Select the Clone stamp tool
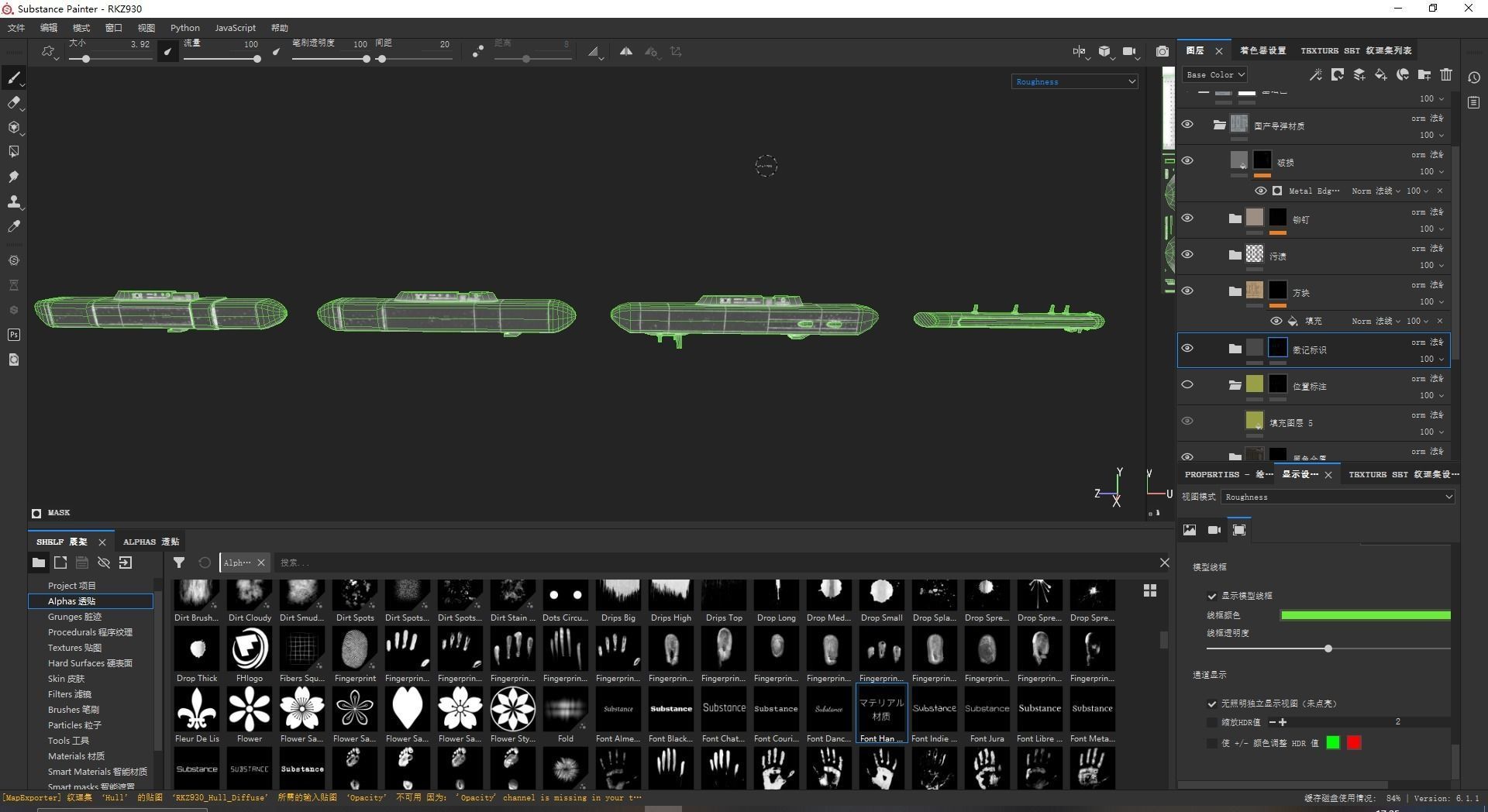 14,201
